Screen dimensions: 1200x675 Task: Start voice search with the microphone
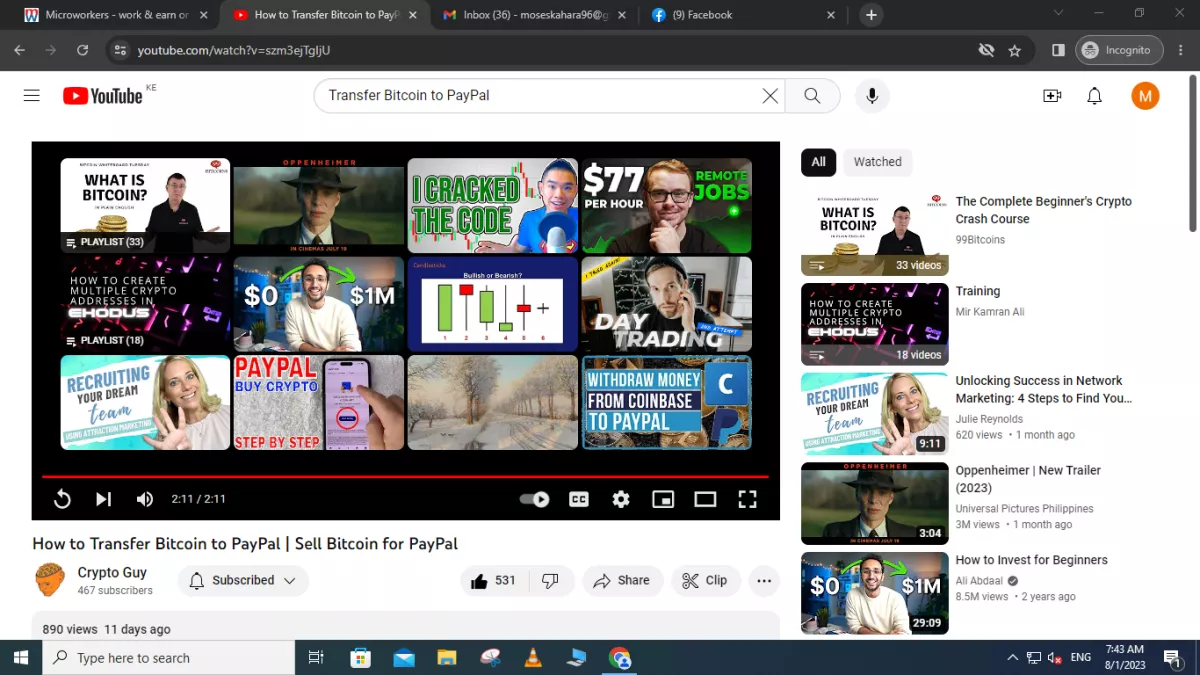click(x=872, y=96)
